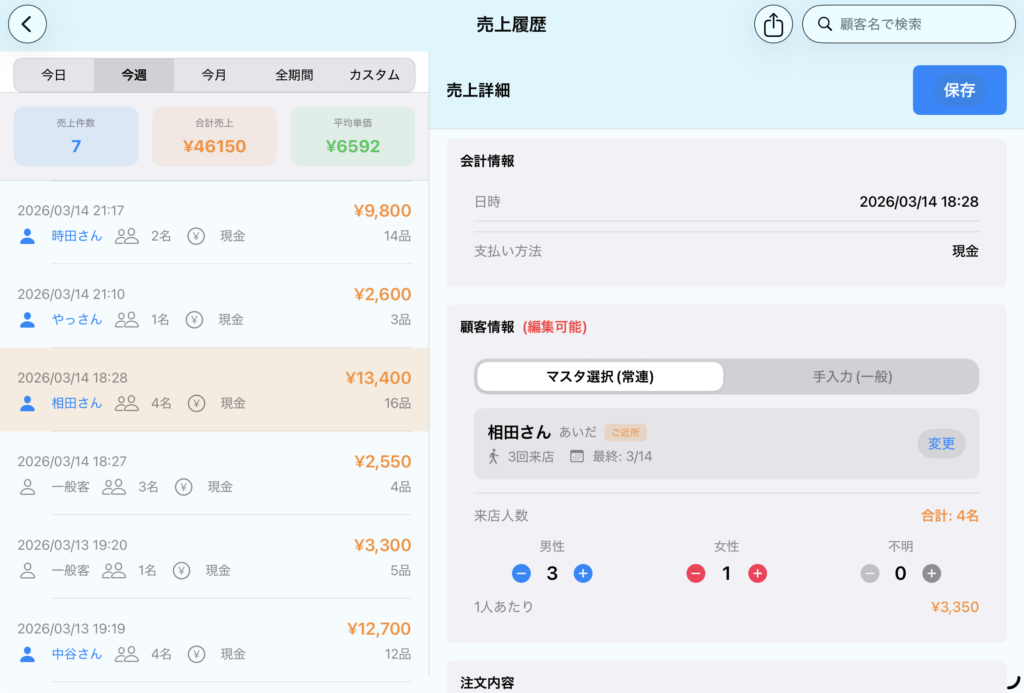Screen dimensions: 1024x693
Task: Tap the back arrow button
Action: click(27, 24)
